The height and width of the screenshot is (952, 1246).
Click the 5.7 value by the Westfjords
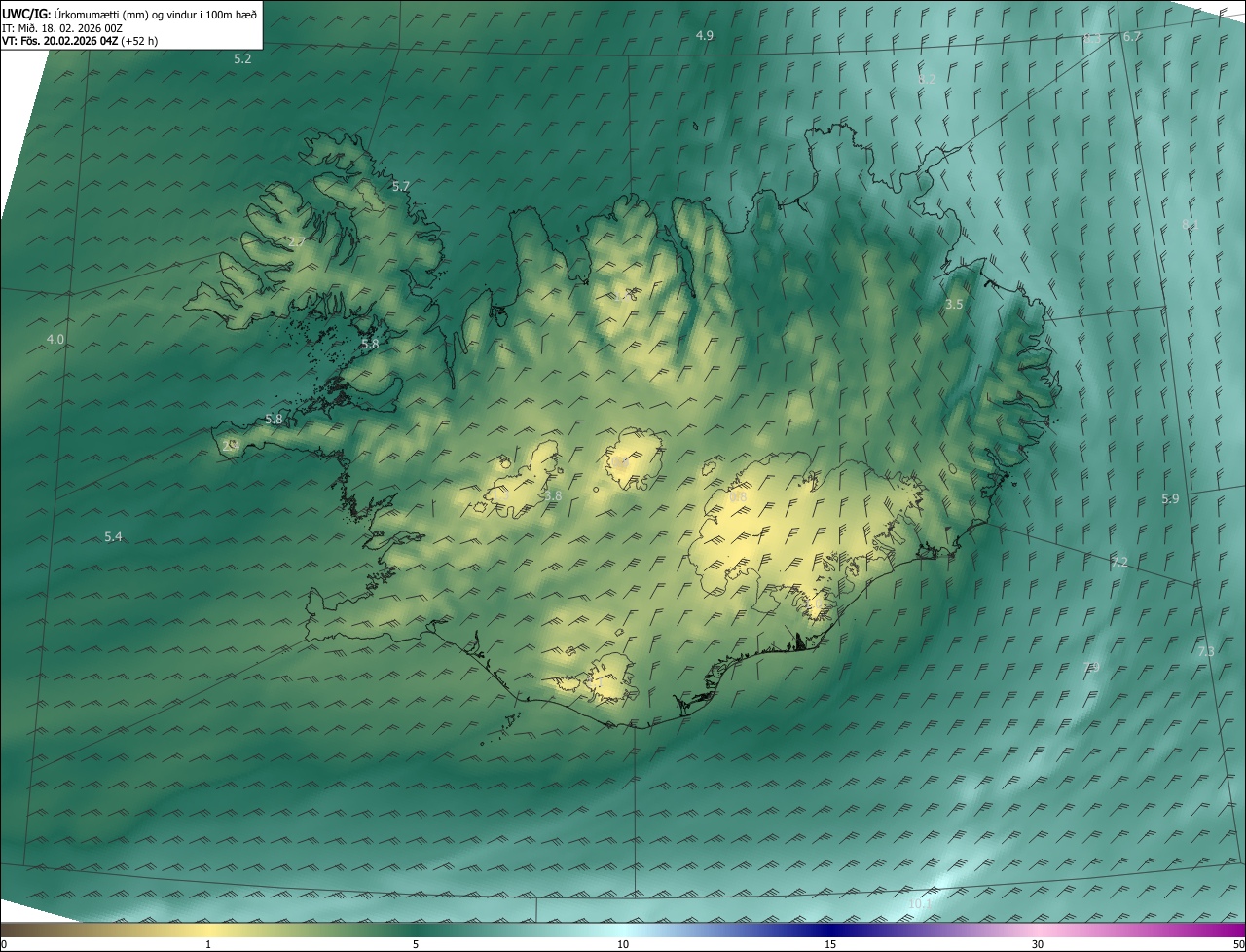401,186
